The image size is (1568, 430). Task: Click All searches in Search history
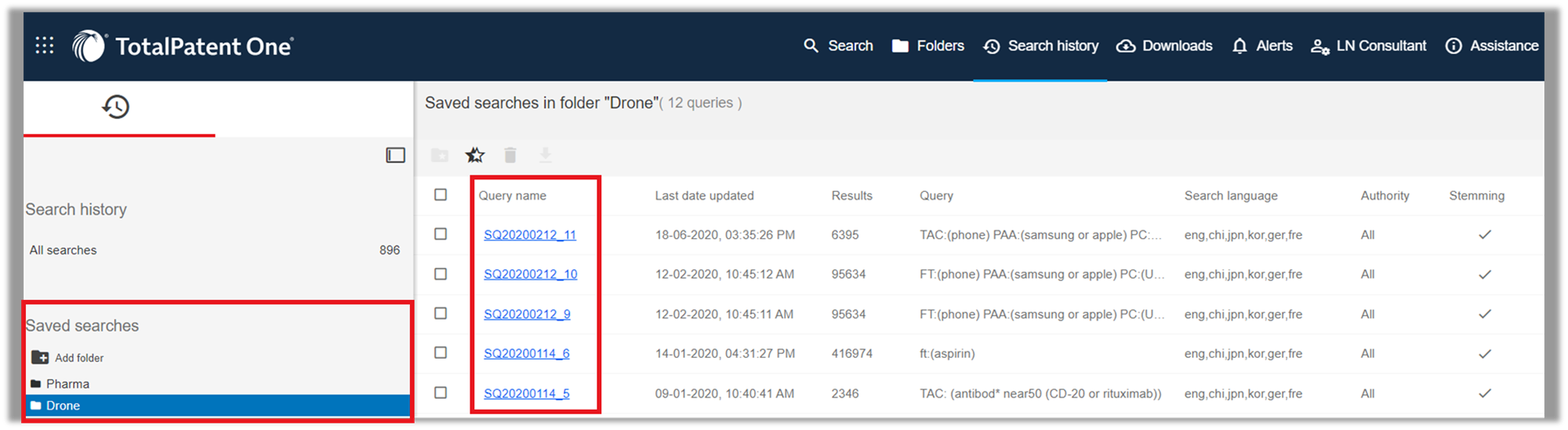tap(64, 250)
